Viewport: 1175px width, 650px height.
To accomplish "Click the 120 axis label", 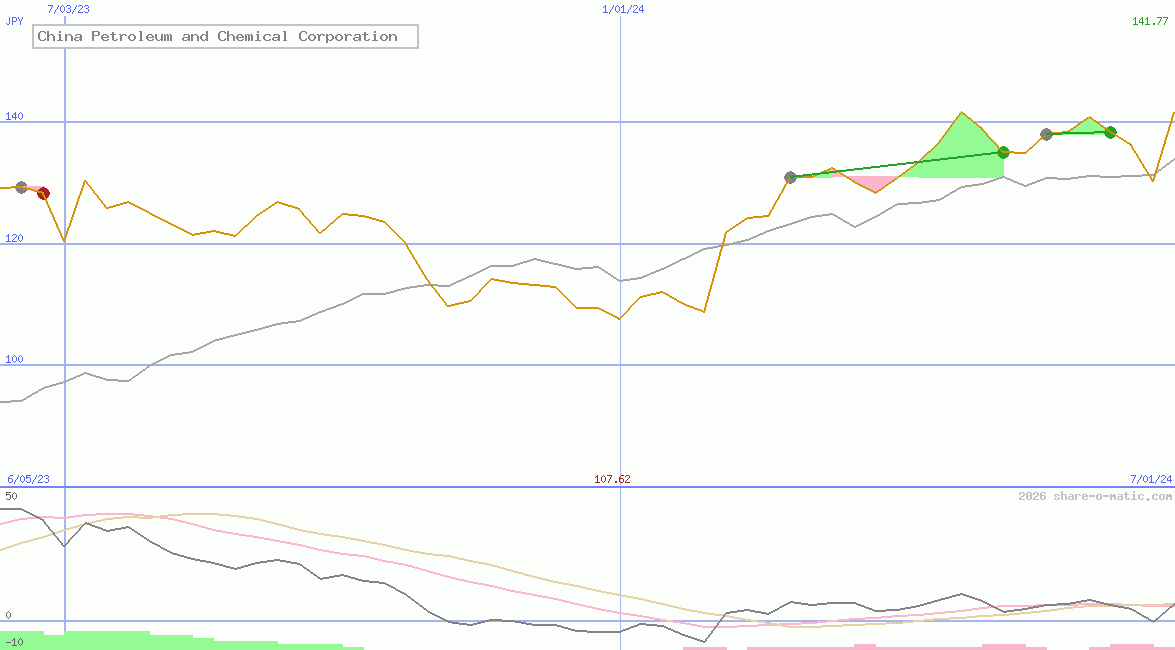I will pyautogui.click(x=14, y=238).
